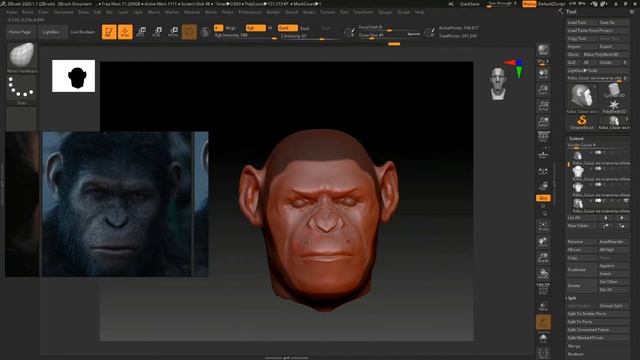
Task: Collapse the Tool palette header
Action: [x=571, y=12]
